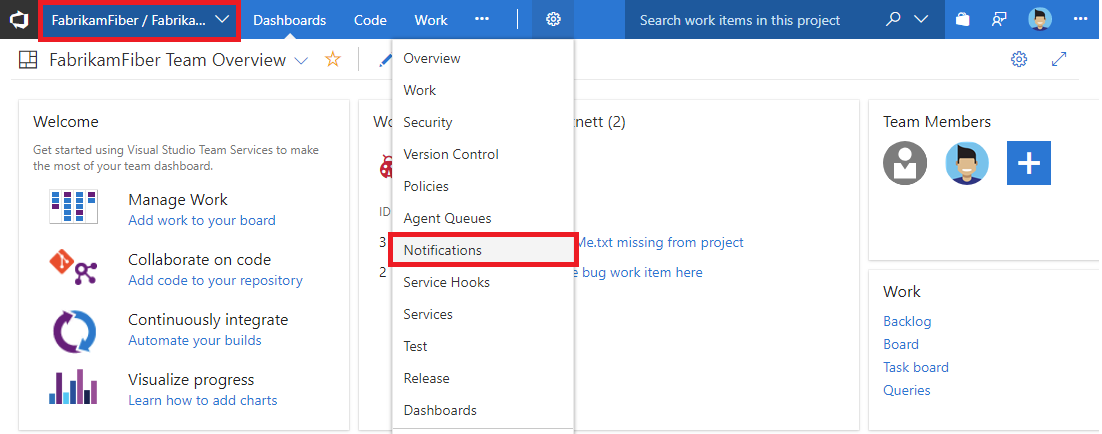Screen dimensions: 1102x434
Task: Click the Manage Work heading
Action: point(178,199)
